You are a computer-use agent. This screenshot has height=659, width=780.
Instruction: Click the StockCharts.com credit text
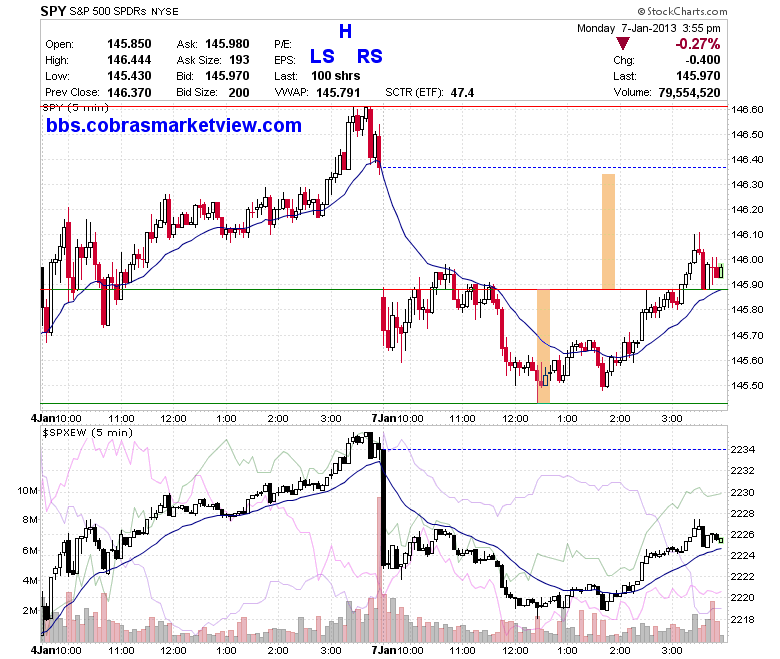(682, 11)
